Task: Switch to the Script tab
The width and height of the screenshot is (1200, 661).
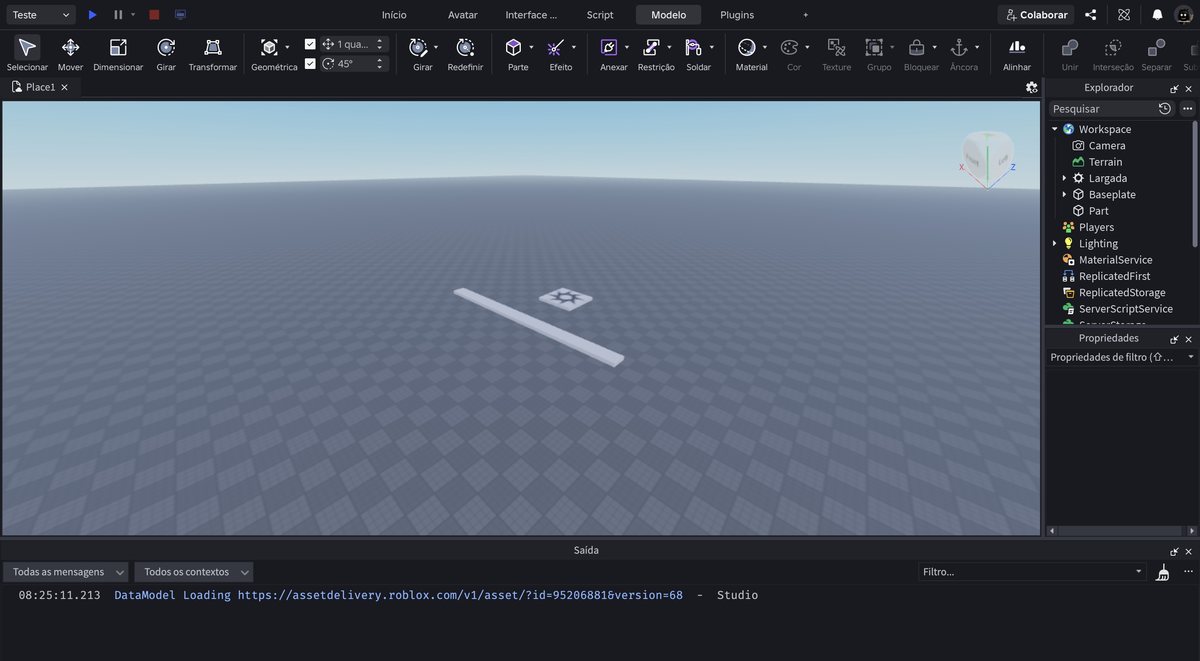Action: tap(600, 15)
